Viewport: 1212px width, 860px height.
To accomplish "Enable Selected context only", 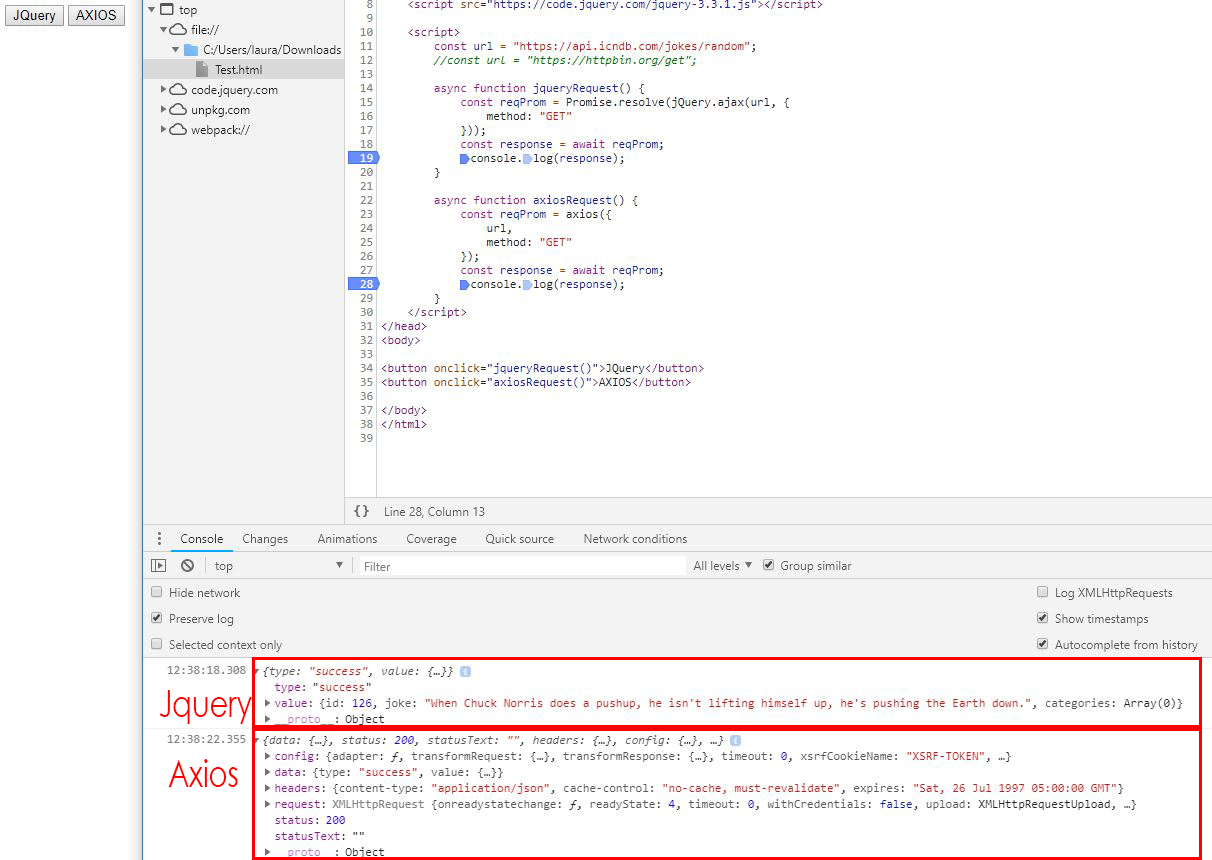I will click(156, 644).
